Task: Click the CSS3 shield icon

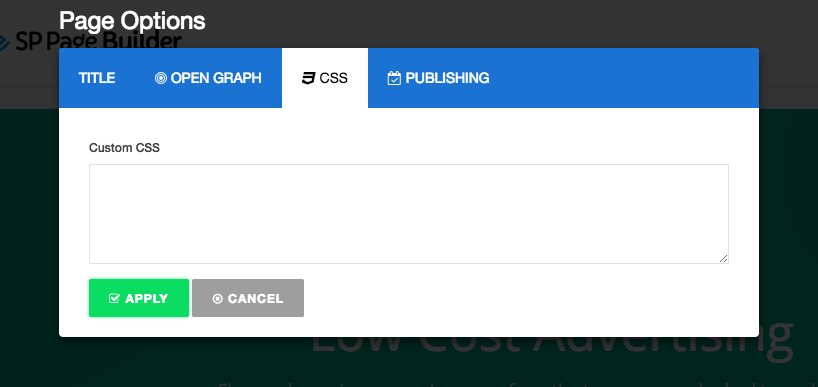Action: 308,78
